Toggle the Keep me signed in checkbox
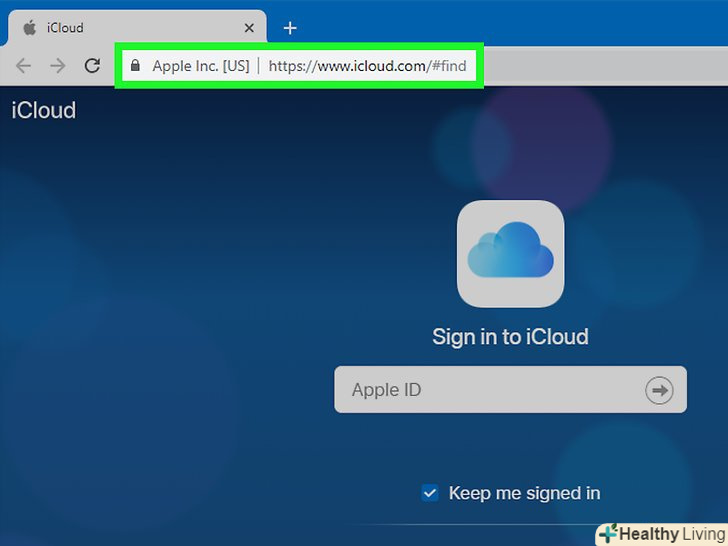Image resolution: width=728 pixels, height=546 pixels. [430, 493]
